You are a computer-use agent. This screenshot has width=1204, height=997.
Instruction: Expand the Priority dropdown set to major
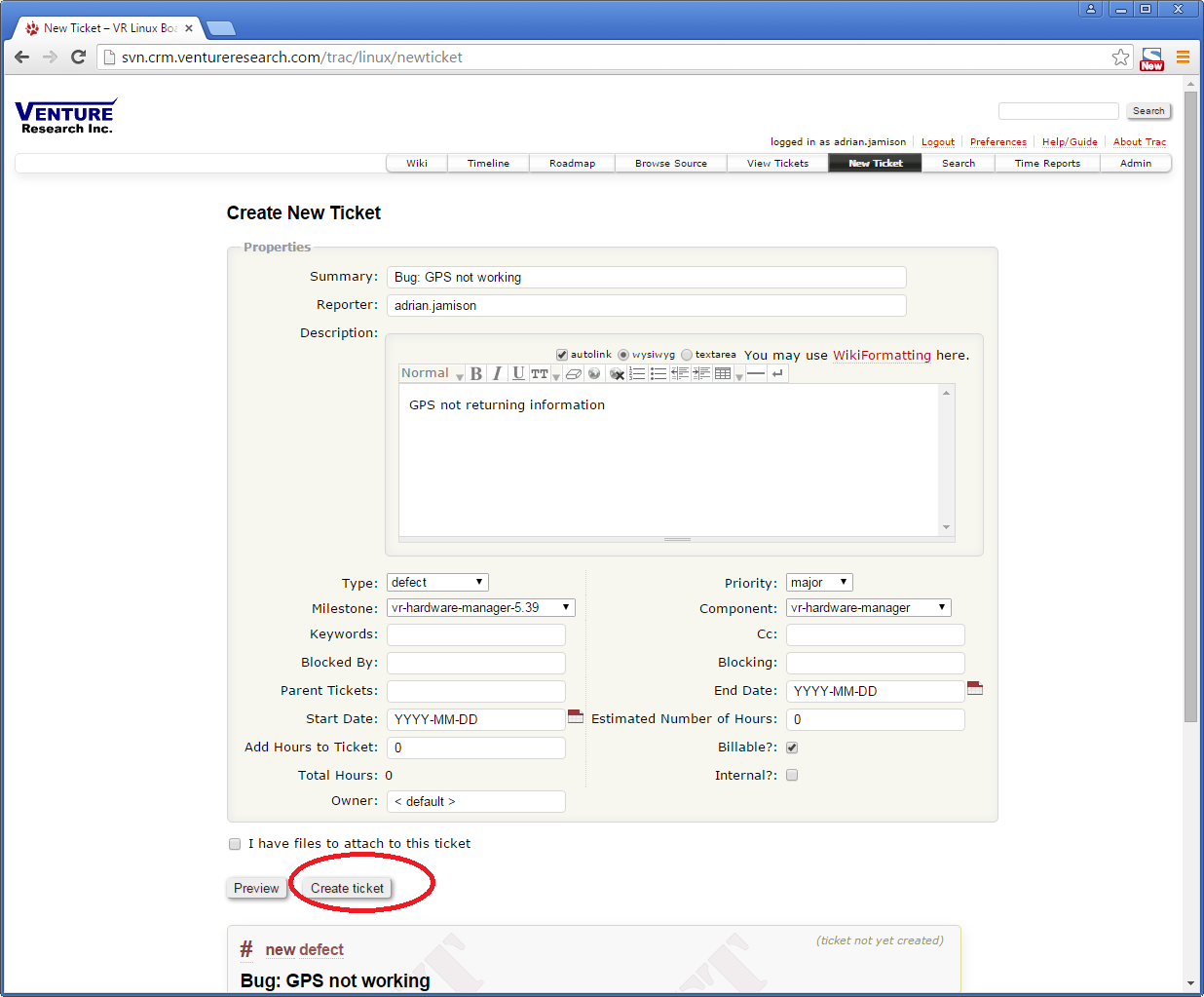[819, 583]
